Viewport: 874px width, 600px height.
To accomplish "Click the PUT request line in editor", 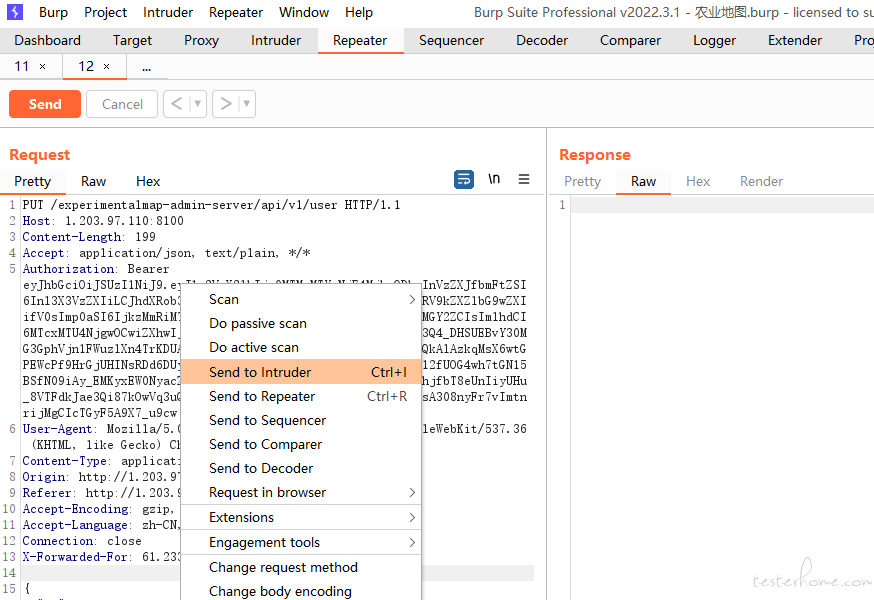I will (211, 205).
